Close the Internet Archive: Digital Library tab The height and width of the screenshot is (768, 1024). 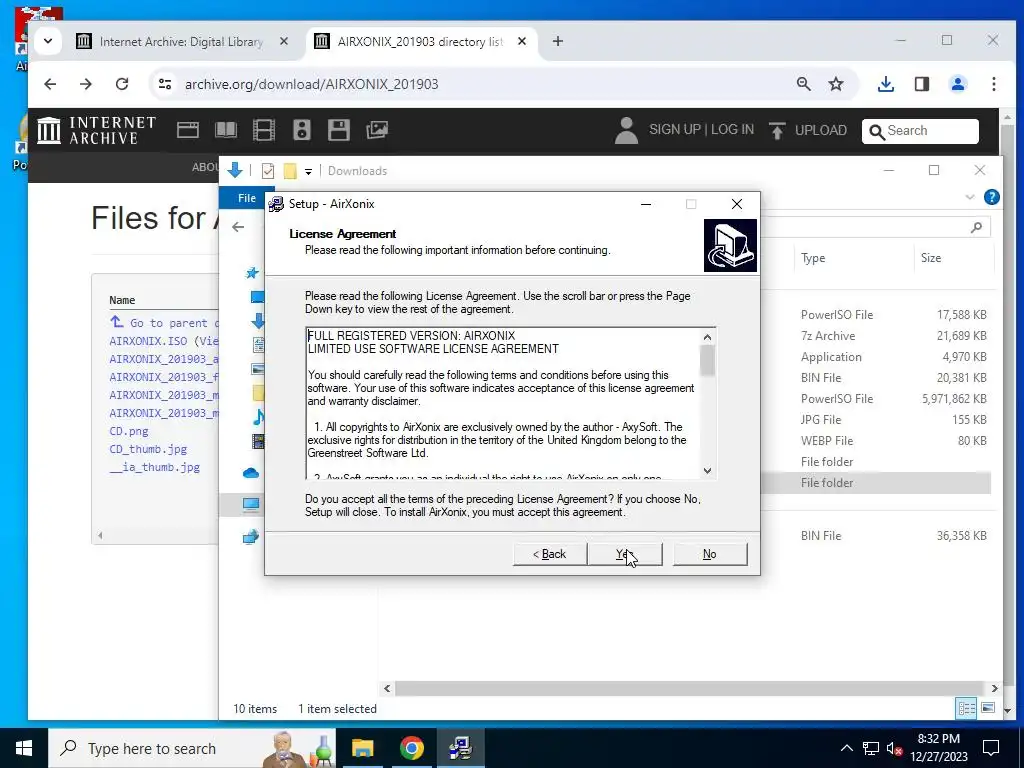click(283, 41)
